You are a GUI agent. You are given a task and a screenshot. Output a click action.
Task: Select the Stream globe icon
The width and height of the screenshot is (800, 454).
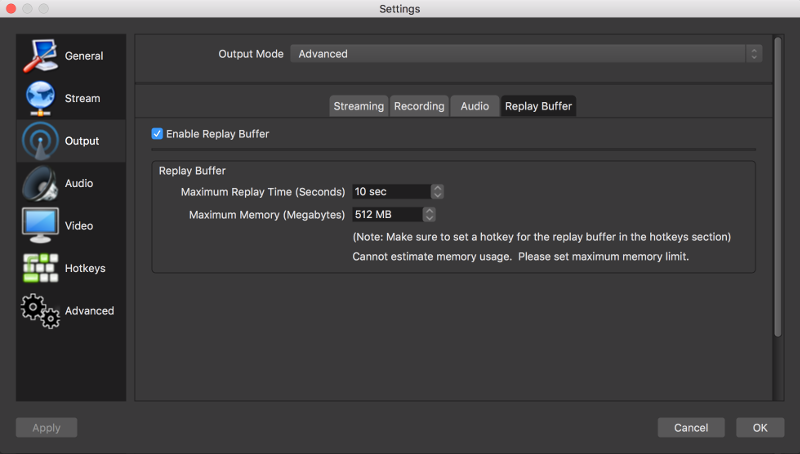coord(40,98)
